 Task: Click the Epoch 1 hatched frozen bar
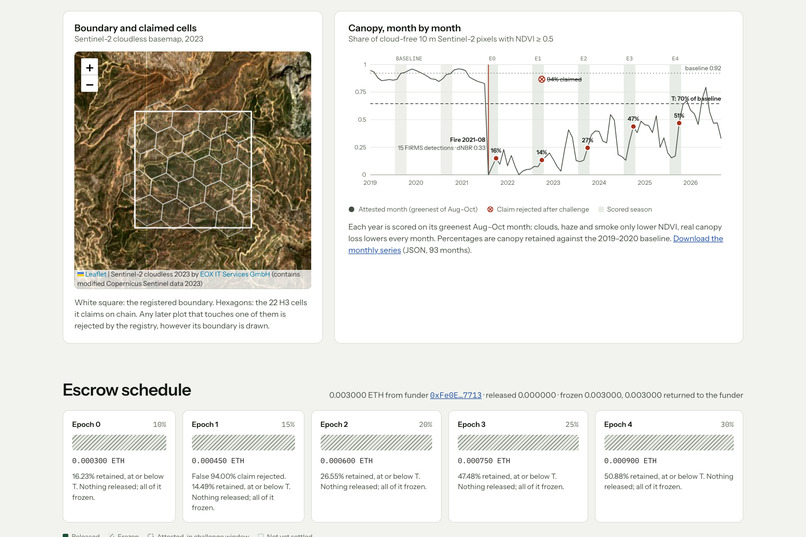coord(243,442)
